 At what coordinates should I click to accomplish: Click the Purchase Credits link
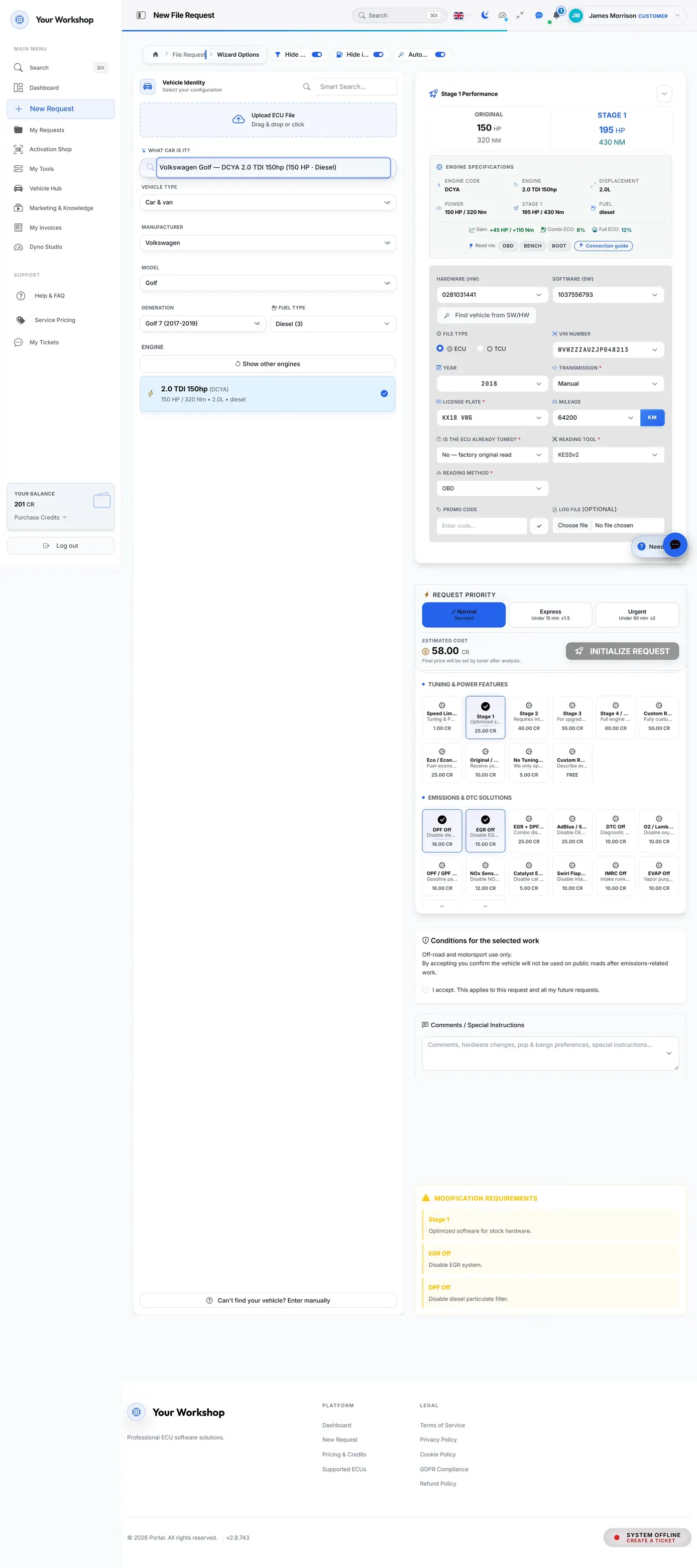pos(40,517)
